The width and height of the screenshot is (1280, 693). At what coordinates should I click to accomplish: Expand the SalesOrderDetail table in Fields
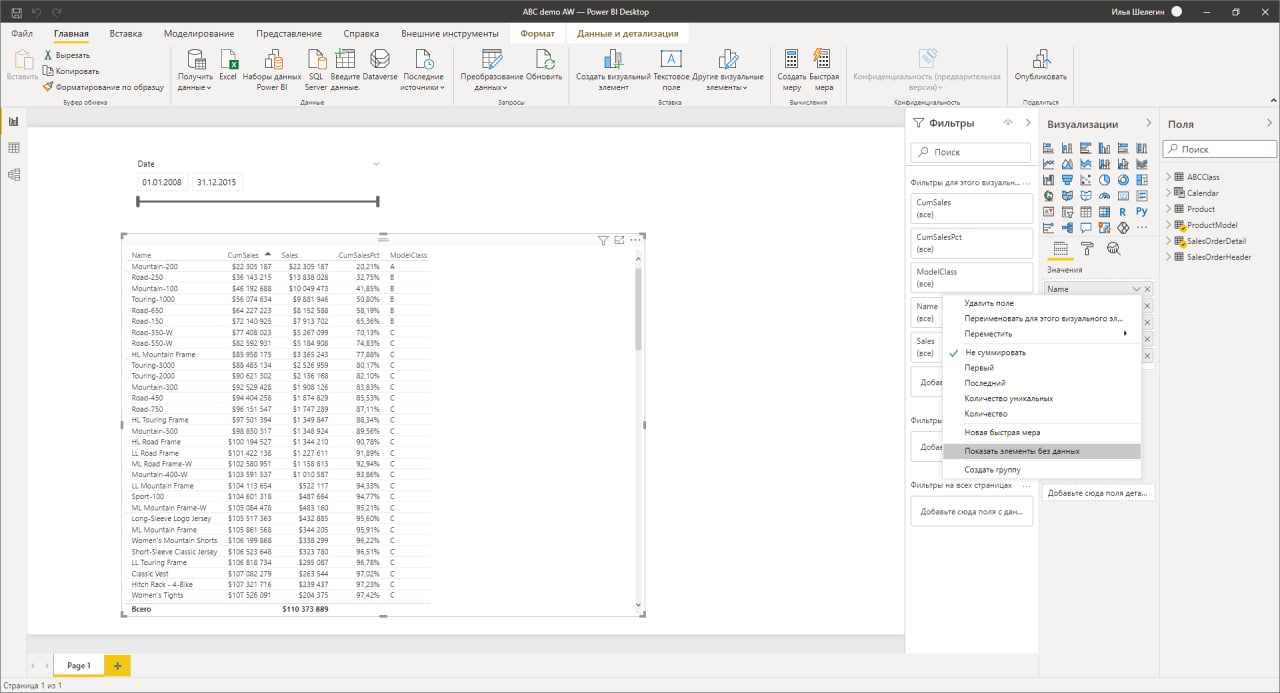click(1170, 241)
